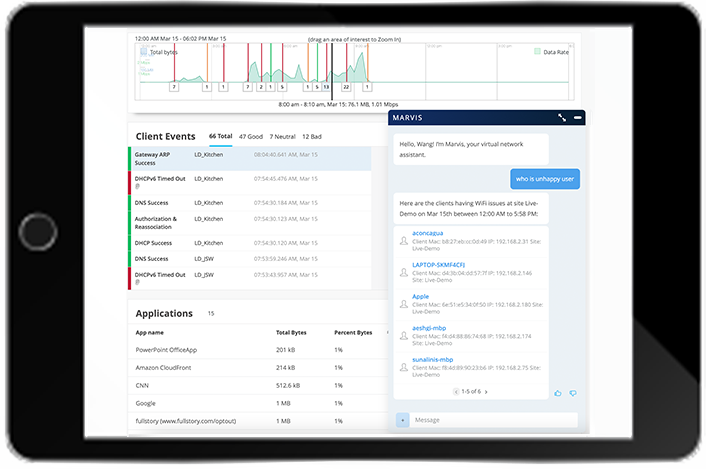Click thumbs up on Marvis response
This screenshot has width=706, height=469.
558,393
